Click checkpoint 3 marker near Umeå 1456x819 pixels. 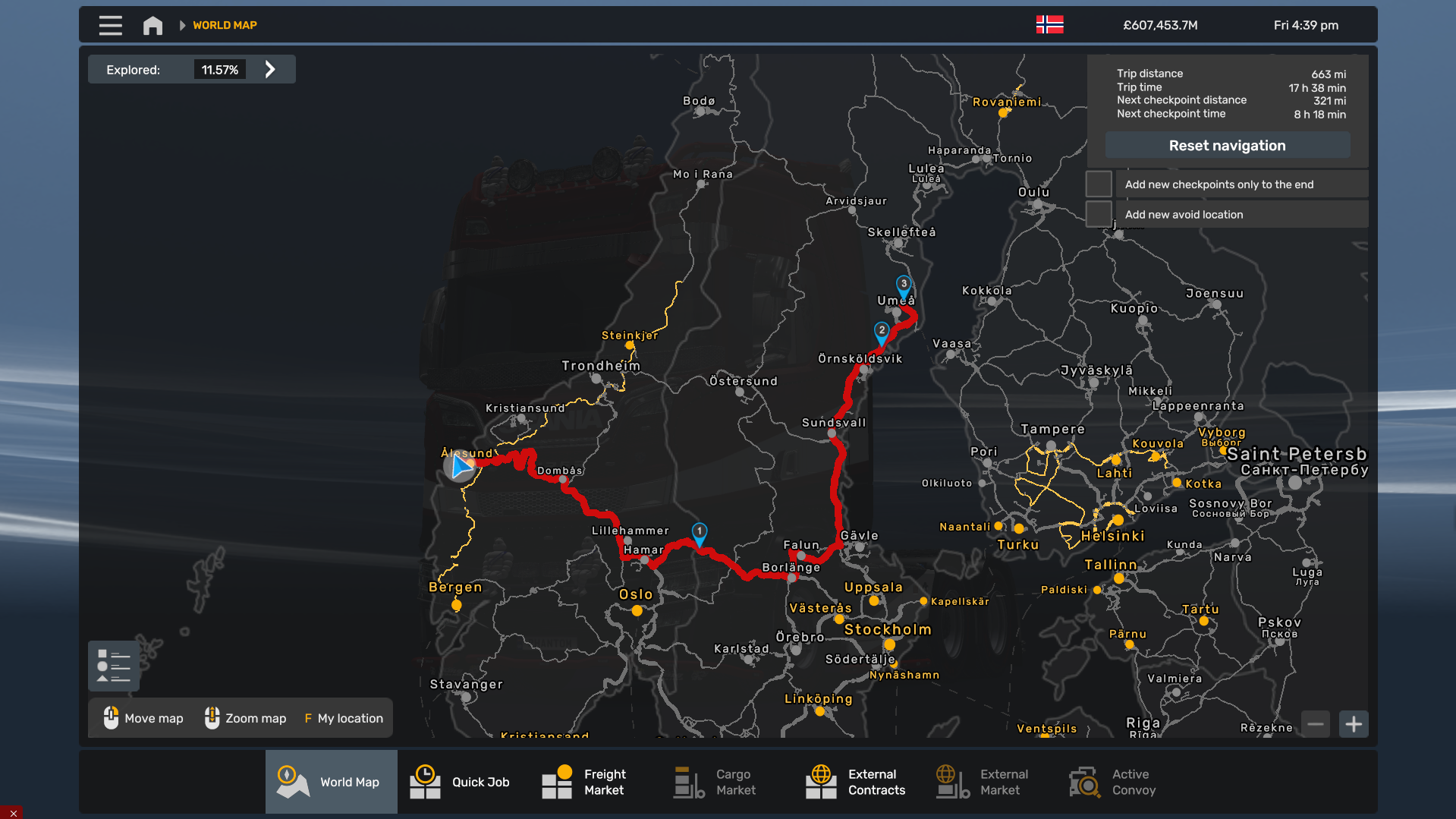[x=903, y=285]
